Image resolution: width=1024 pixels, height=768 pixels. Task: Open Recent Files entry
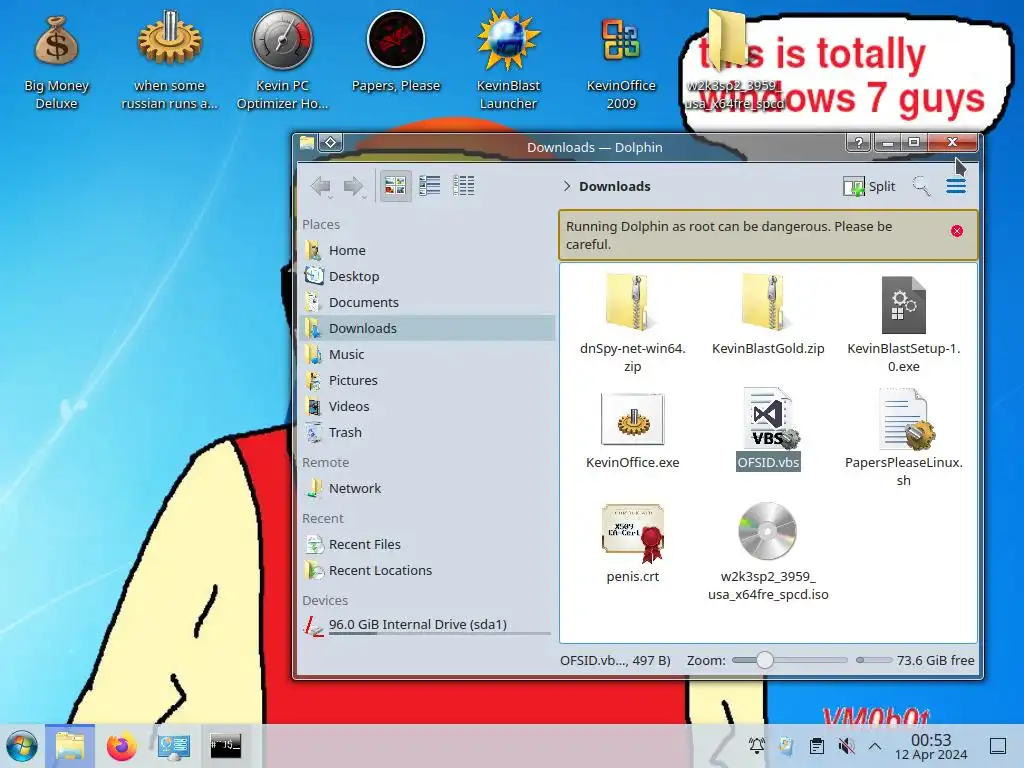tap(429, 545)
